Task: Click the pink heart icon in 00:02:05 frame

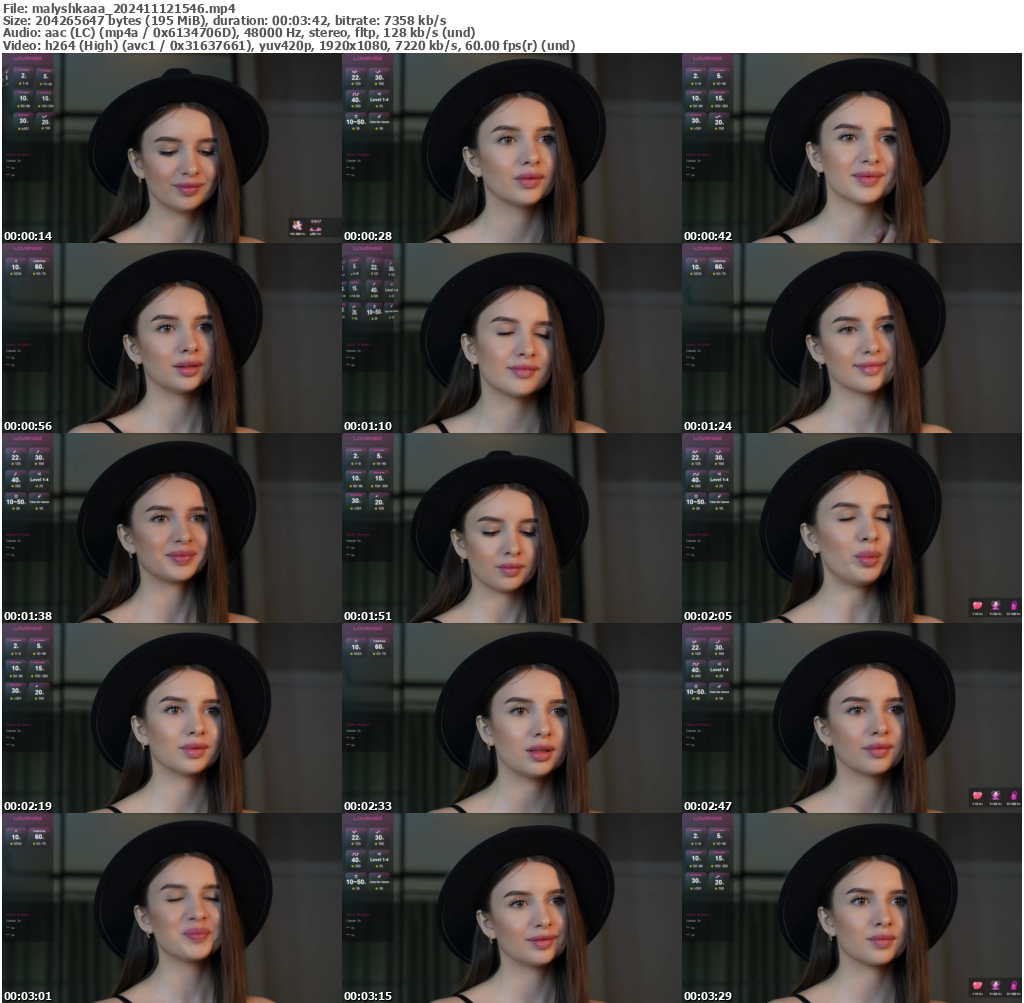Action: point(977,606)
